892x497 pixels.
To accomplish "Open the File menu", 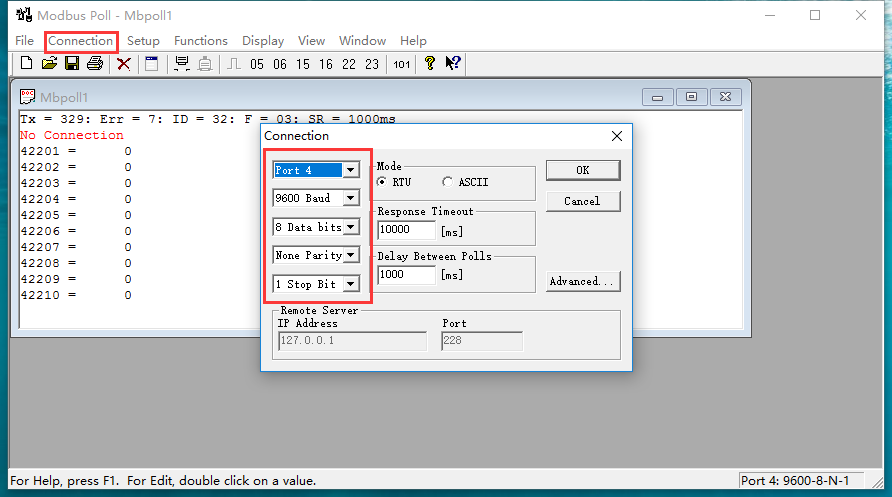I will (x=24, y=41).
